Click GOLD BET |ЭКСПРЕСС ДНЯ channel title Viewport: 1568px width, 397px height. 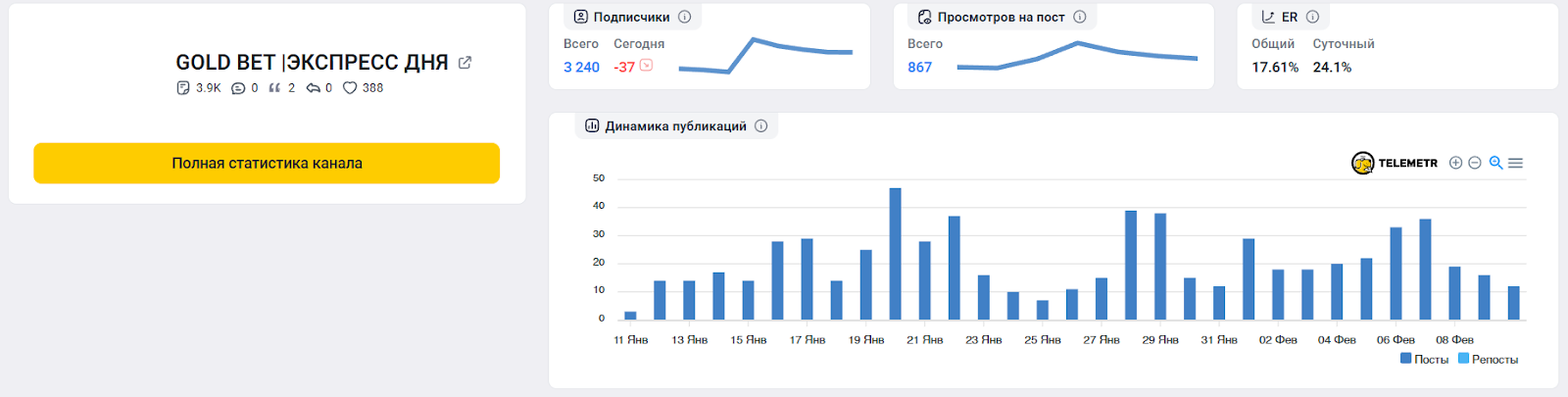click(312, 63)
